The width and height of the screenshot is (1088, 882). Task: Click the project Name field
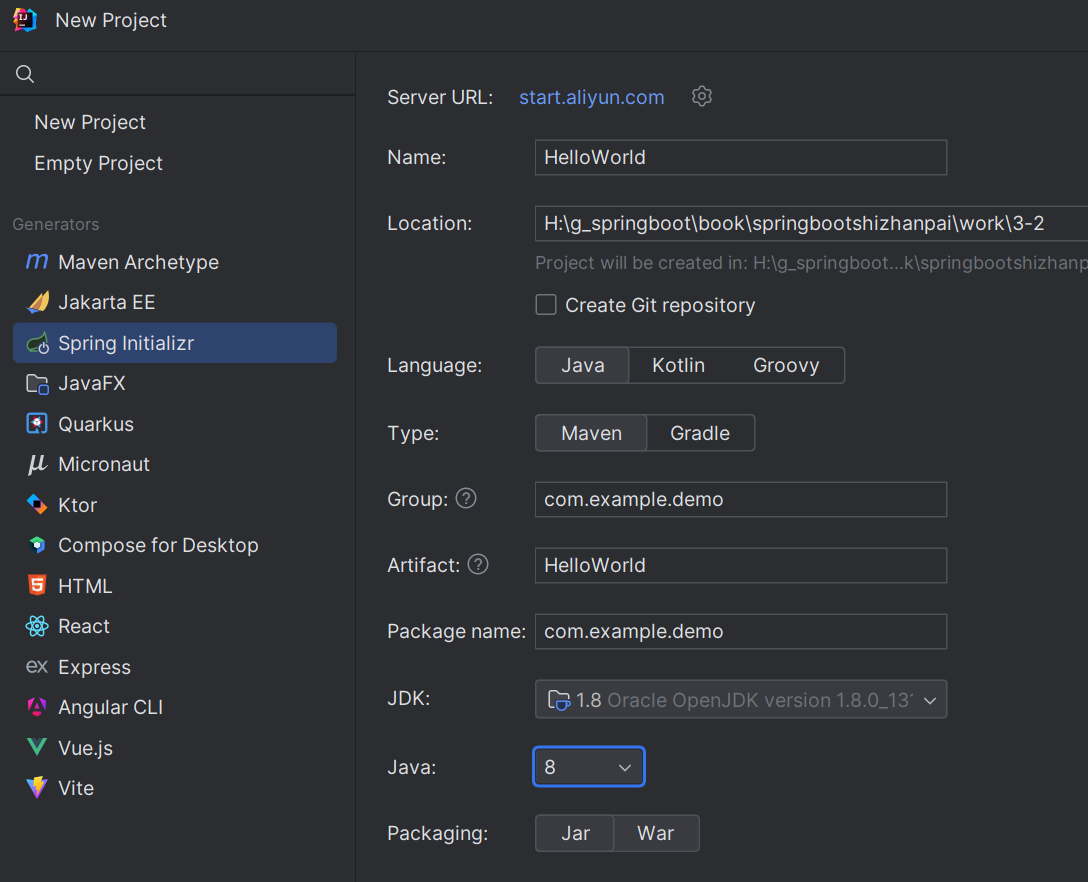click(740, 158)
